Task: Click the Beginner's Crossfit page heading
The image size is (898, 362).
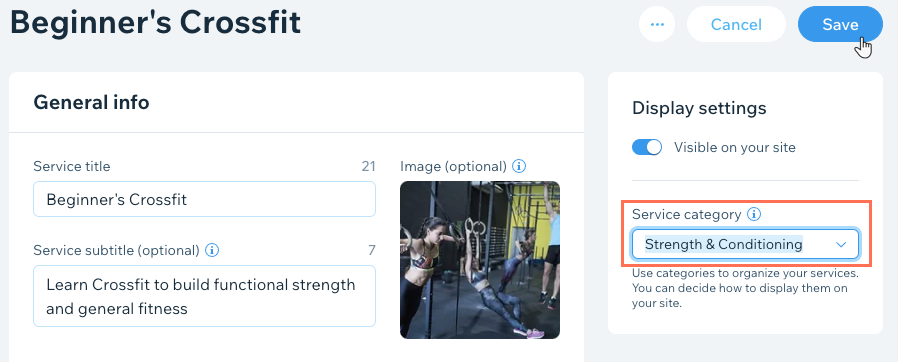Action: point(156,23)
